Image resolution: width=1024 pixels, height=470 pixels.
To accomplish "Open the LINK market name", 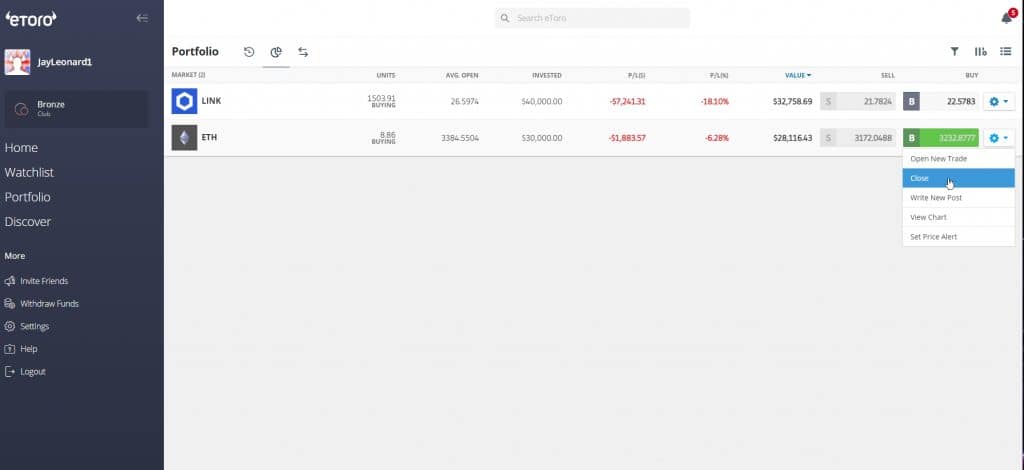I will pos(211,101).
